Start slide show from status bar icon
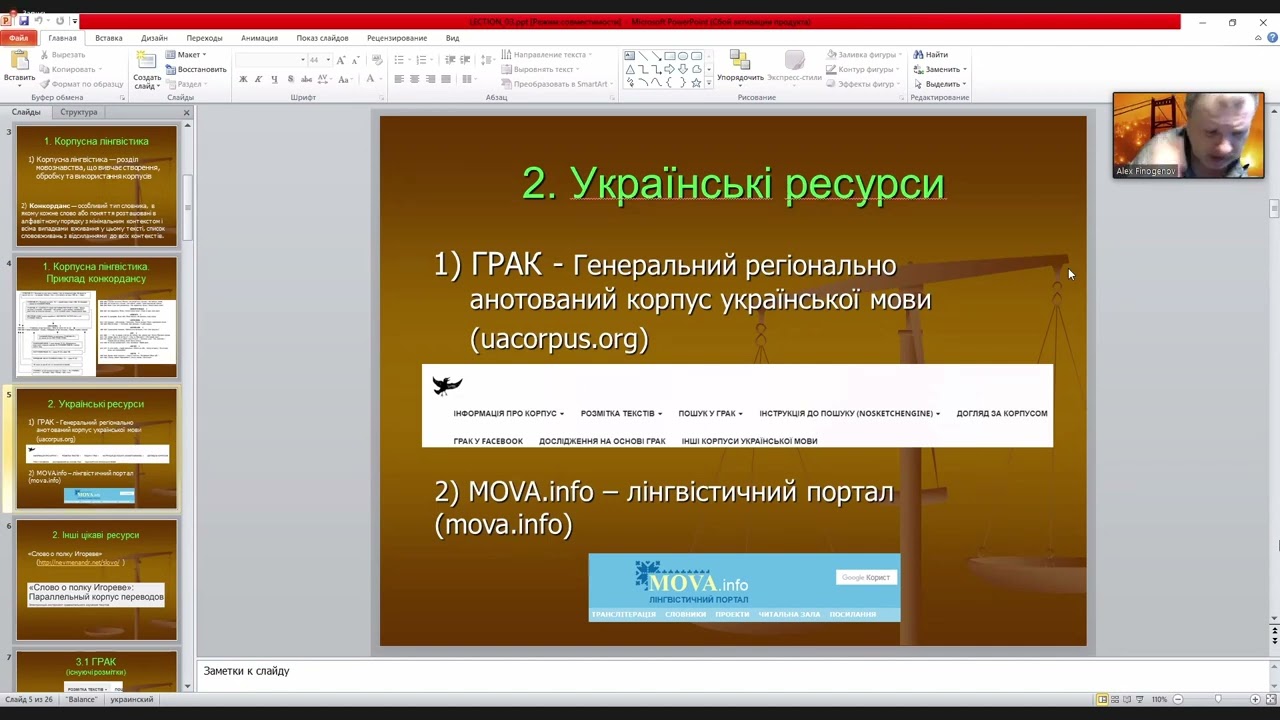This screenshot has height=720, width=1280. pos(1139,700)
